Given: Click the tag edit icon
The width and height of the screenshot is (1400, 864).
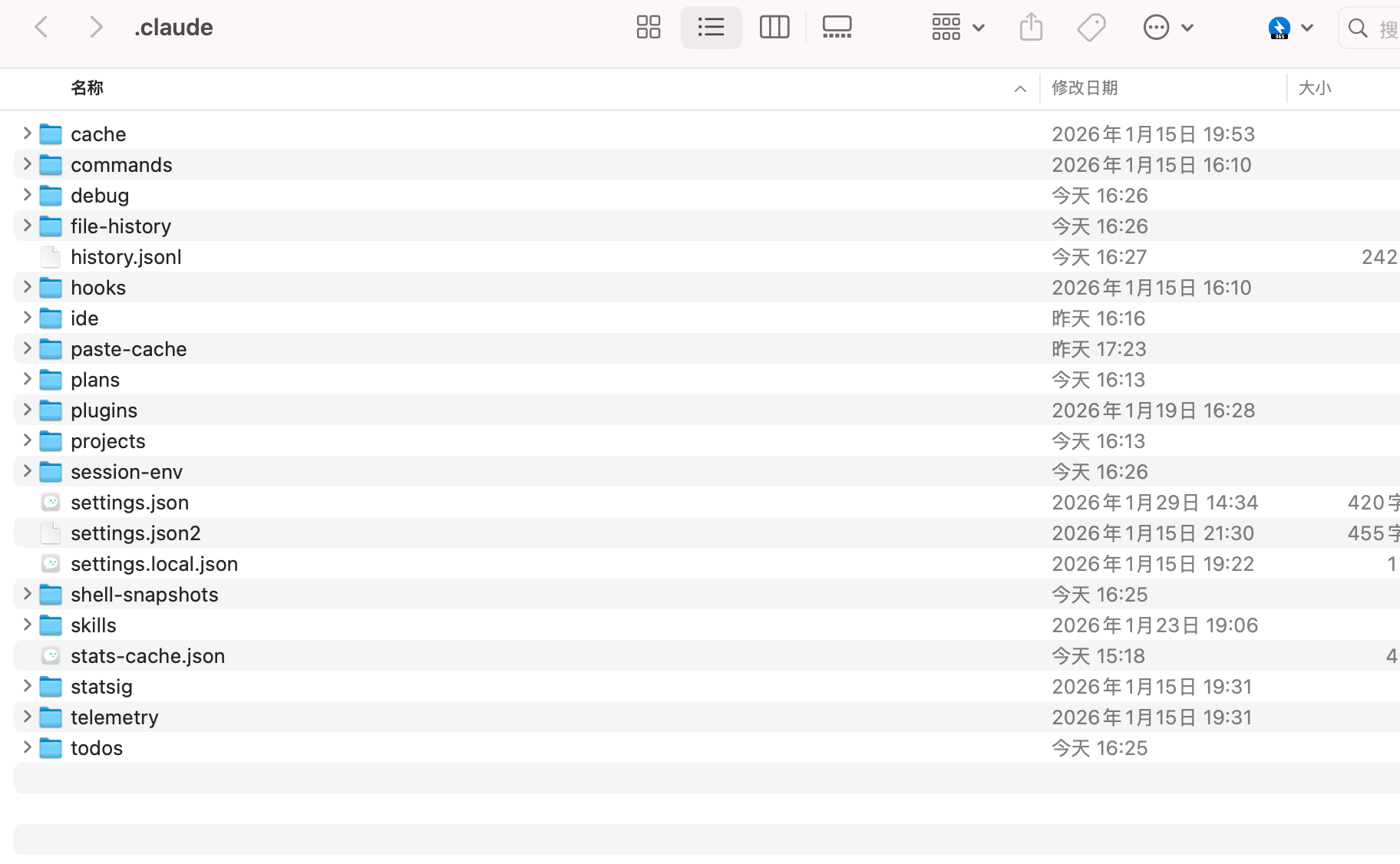Looking at the screenshot, I should click(1091, 28).
